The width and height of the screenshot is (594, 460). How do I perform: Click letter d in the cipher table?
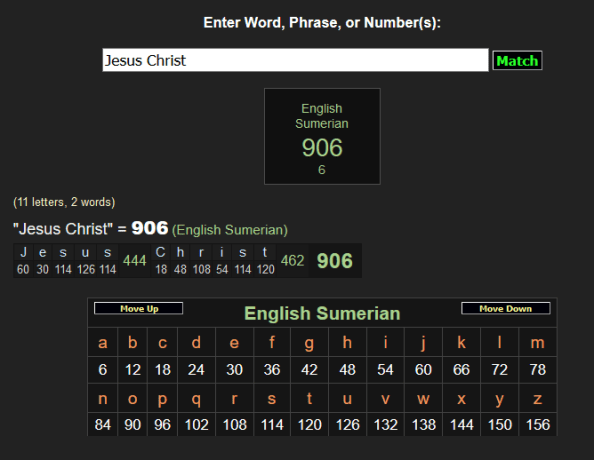click(x=196, y=343)
